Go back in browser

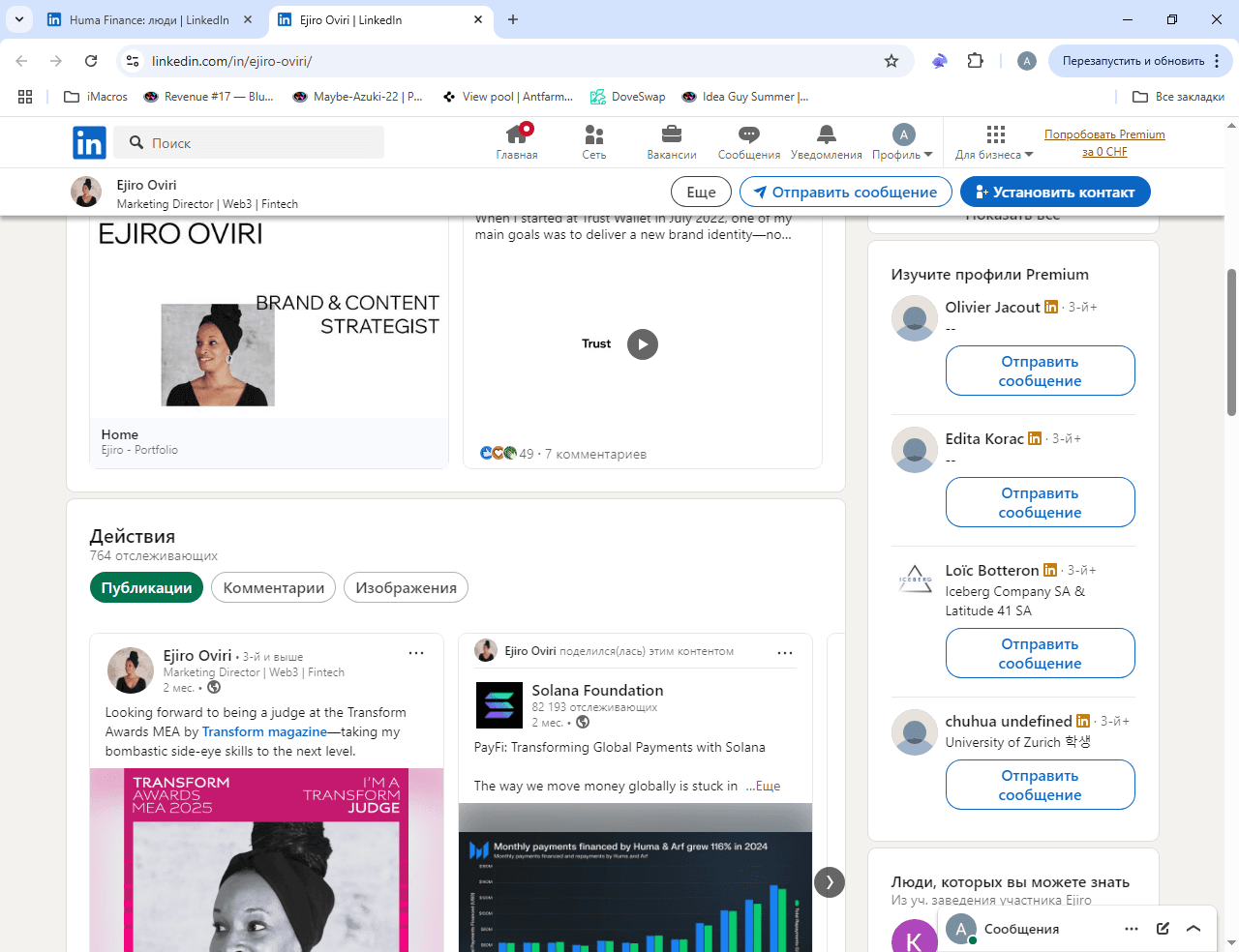21,61
